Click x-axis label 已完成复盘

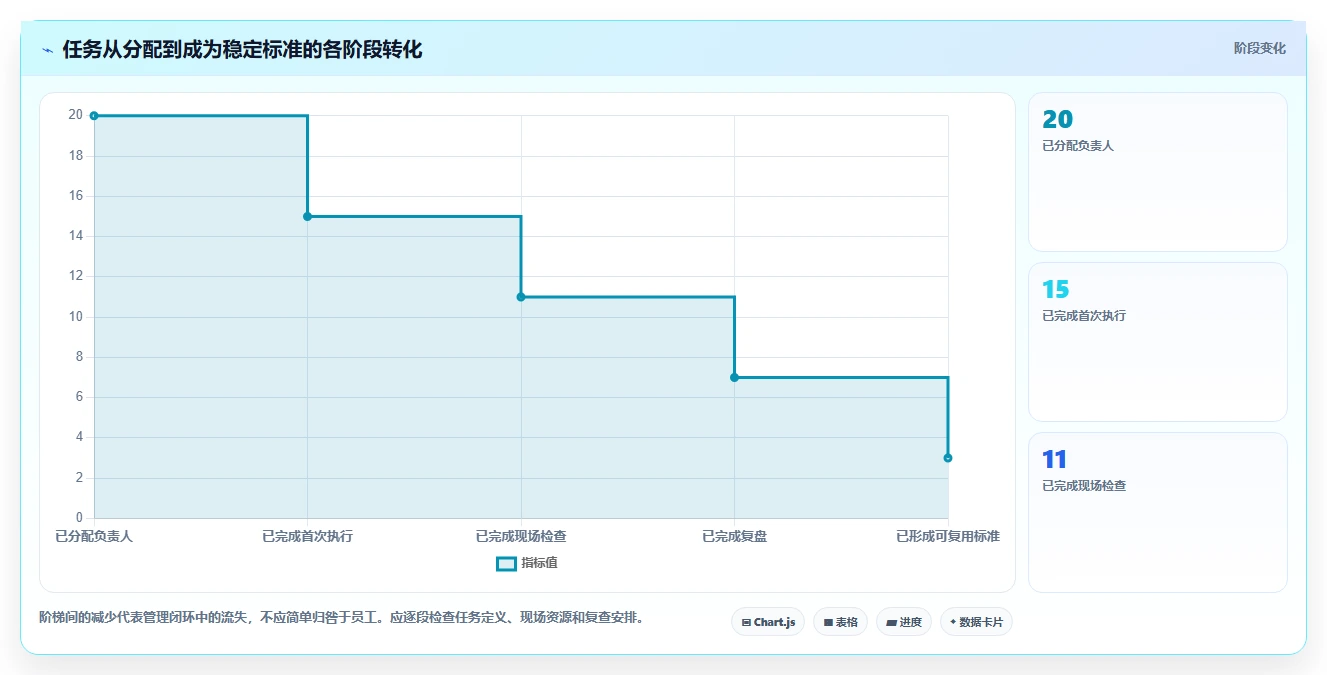coord(734,536)
